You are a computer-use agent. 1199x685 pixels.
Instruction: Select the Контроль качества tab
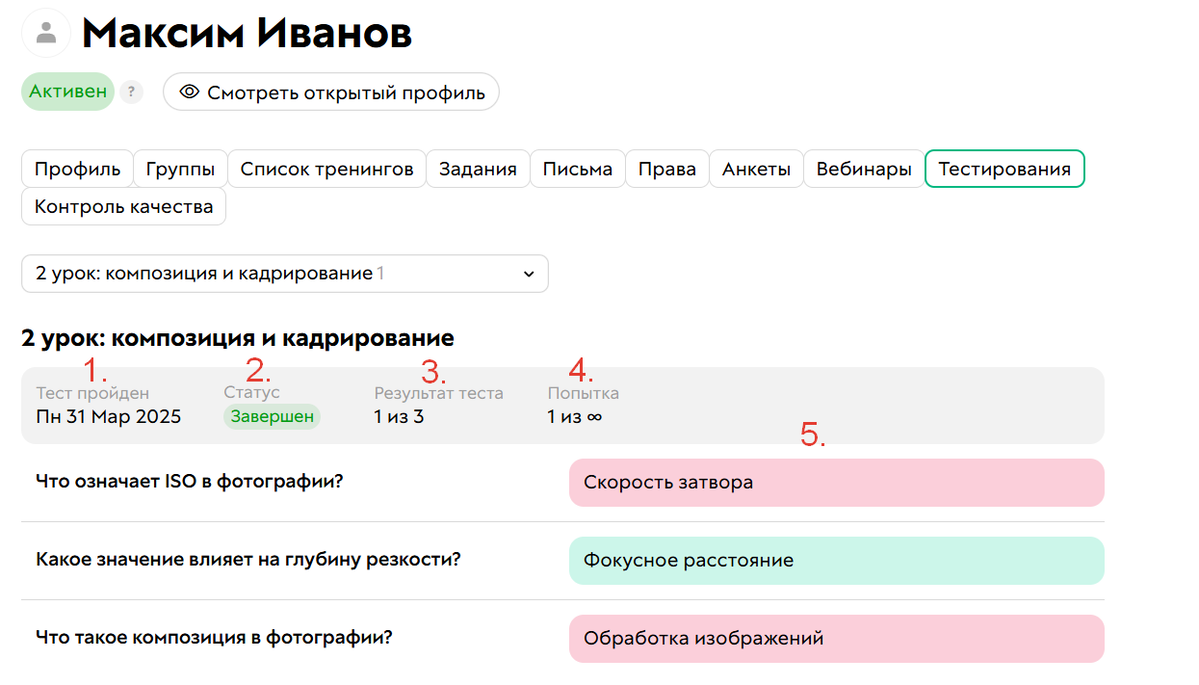pyautogui.click(x=123, y=206)
